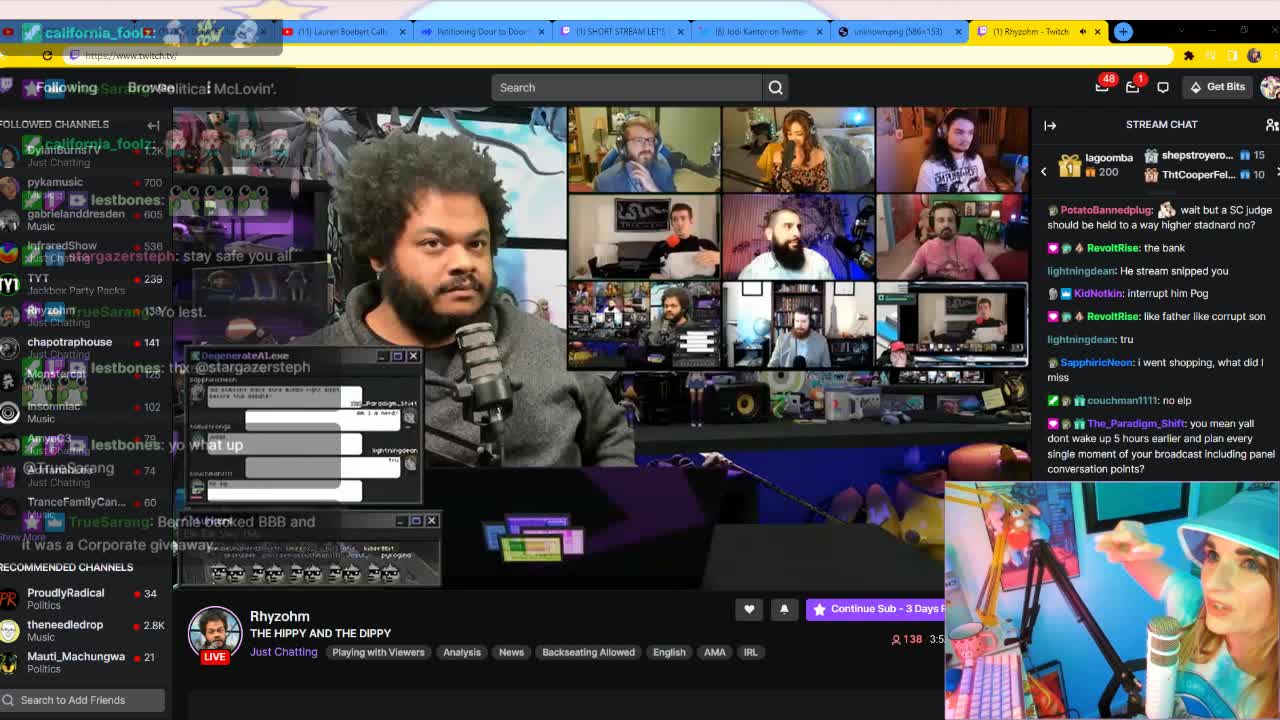Close the DegenerateALexe overlay window
Image resolution: width=1280 pixels, height=720 pixels.
pyautogui.click(x=414, y=355)
